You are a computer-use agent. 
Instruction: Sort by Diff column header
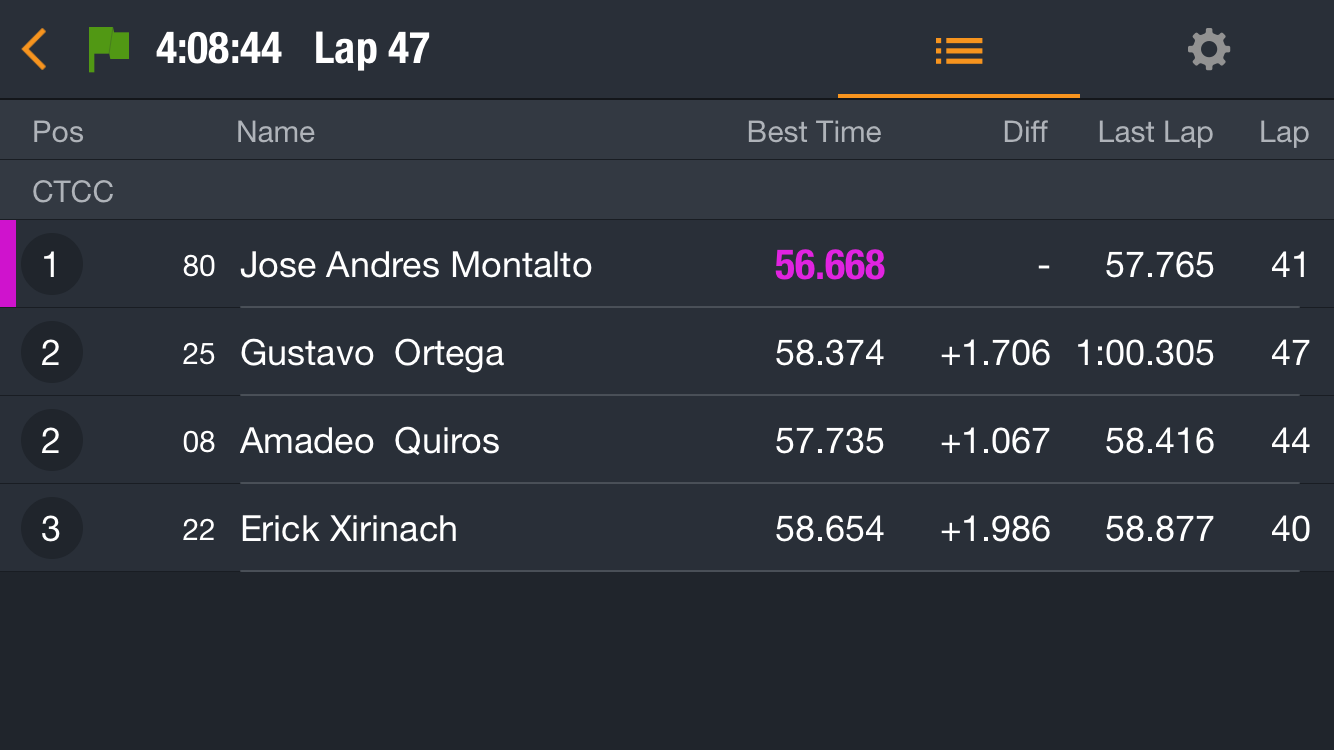click(1025, 132)
